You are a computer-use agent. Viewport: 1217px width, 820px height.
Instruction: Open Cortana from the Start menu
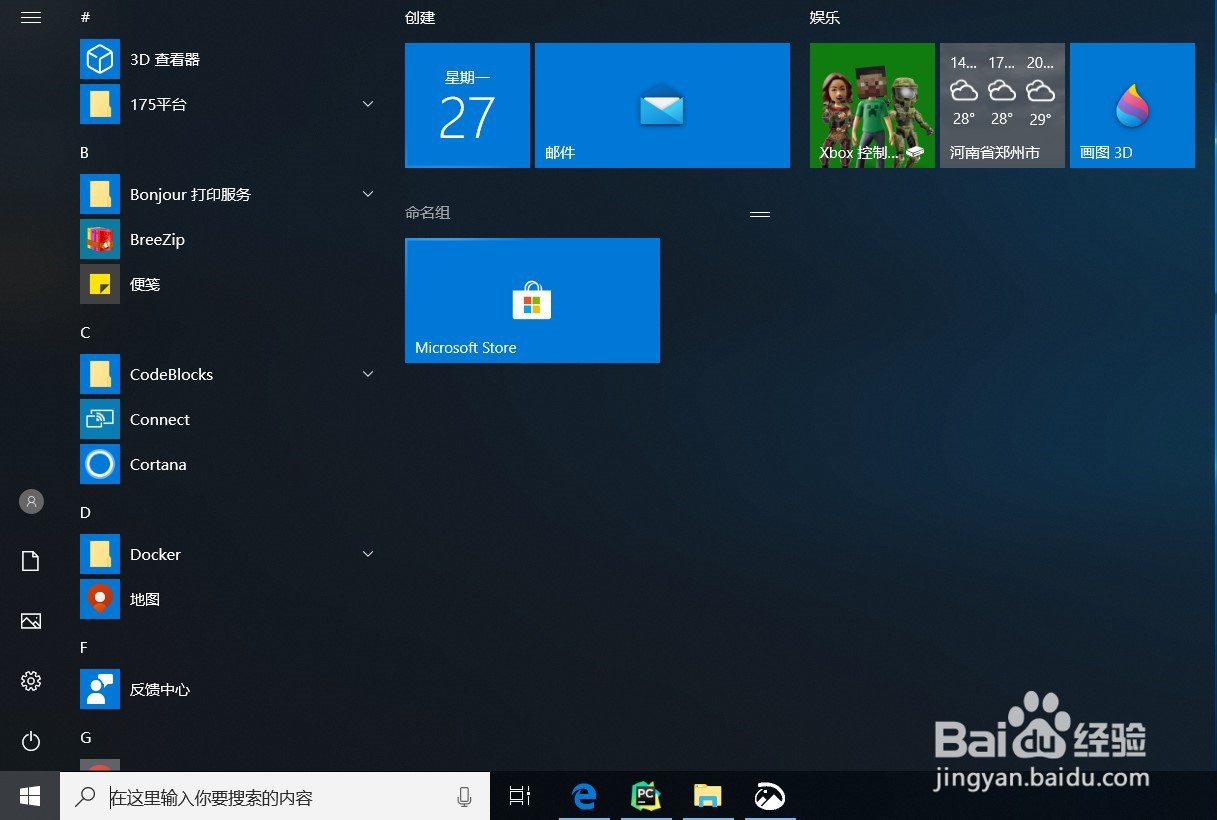tap(157, 464)
